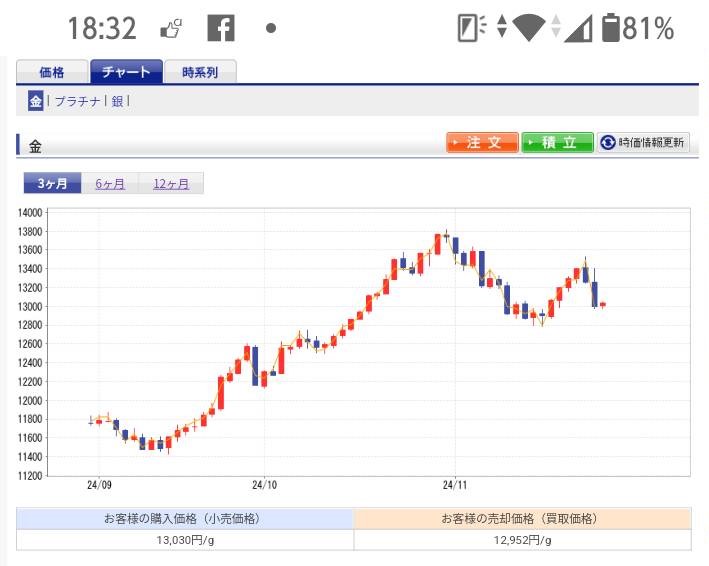Switch the chart to 銀

click(x=117, y=101)
